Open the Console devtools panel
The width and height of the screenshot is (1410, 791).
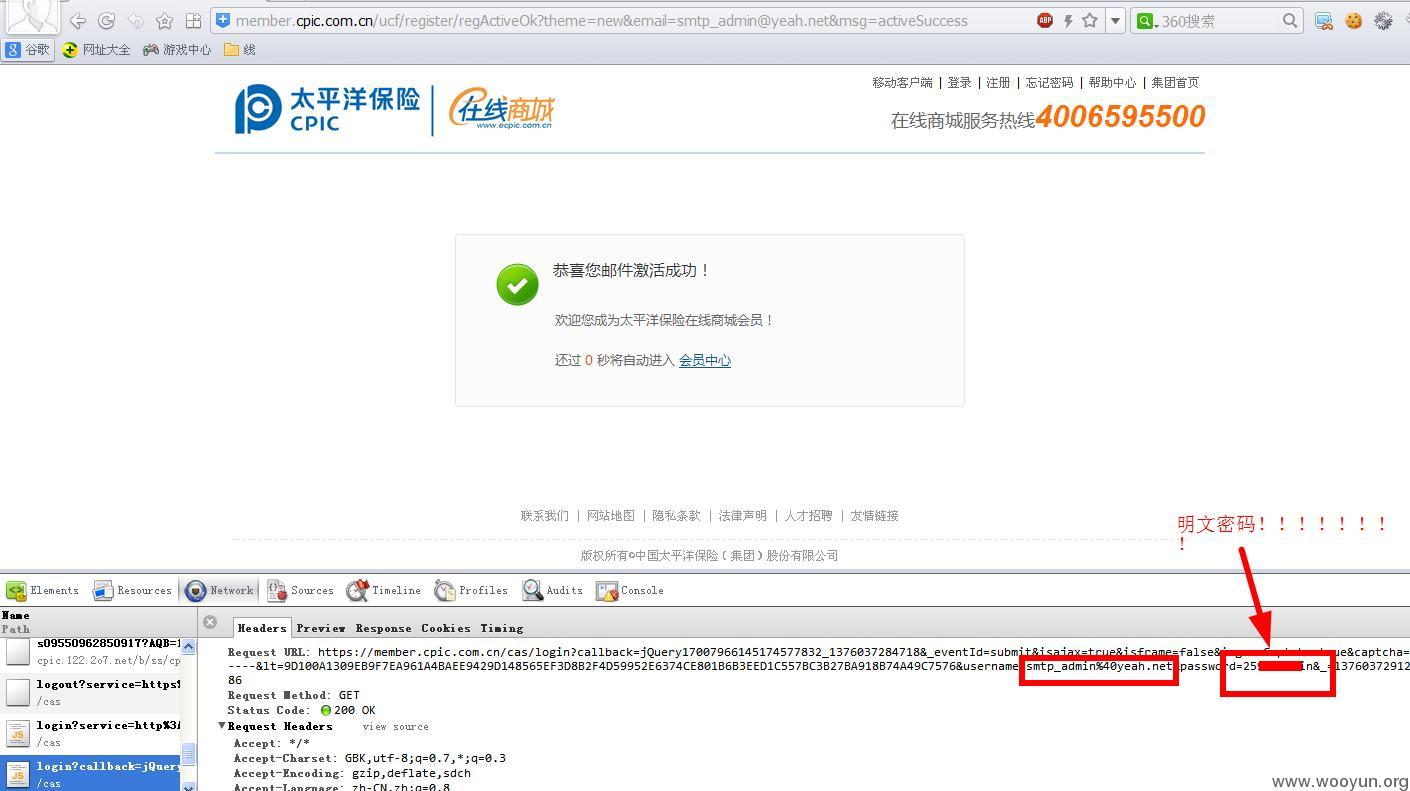point(630,590)
